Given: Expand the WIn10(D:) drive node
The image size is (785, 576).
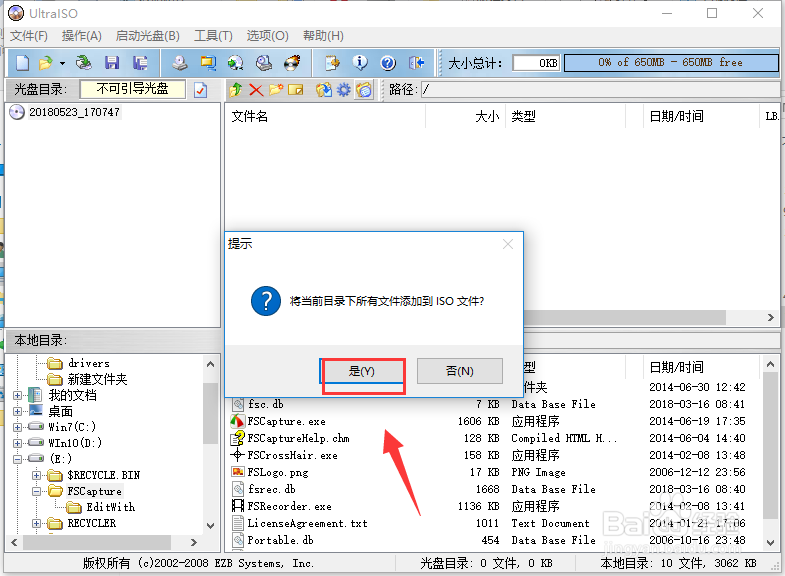Looking at the screenshot, I should coord(18,443).
